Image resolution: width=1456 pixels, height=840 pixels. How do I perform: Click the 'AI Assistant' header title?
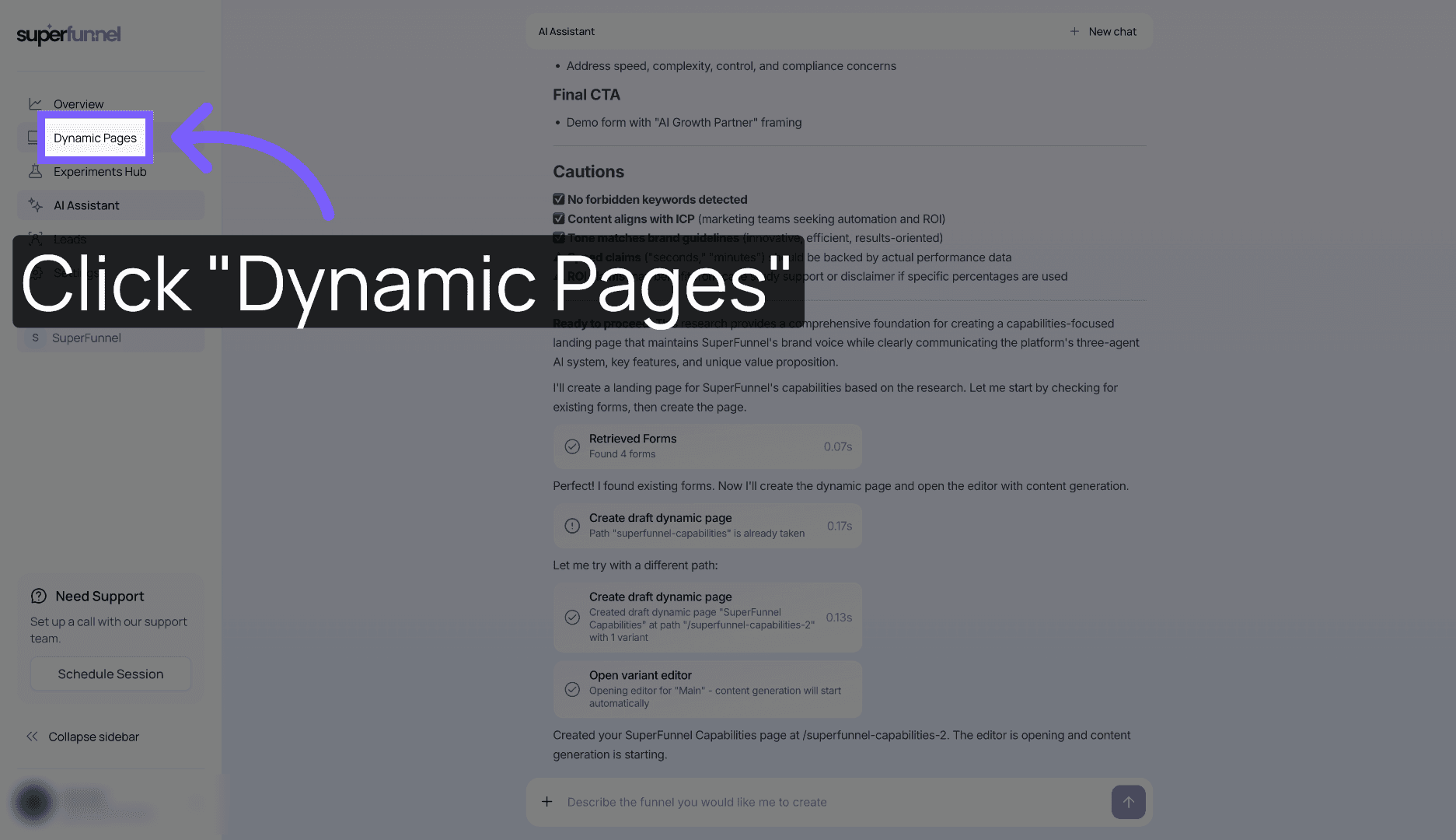coord(567,32)
